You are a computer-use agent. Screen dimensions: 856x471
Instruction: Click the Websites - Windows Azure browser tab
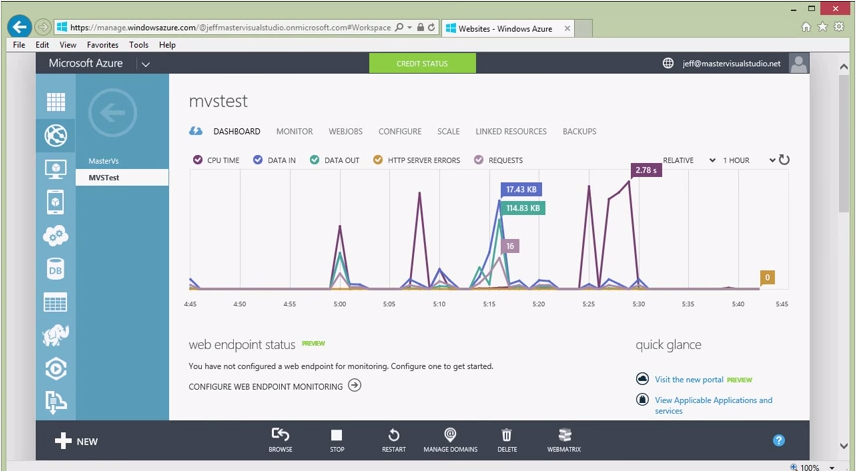pos(508,28)
